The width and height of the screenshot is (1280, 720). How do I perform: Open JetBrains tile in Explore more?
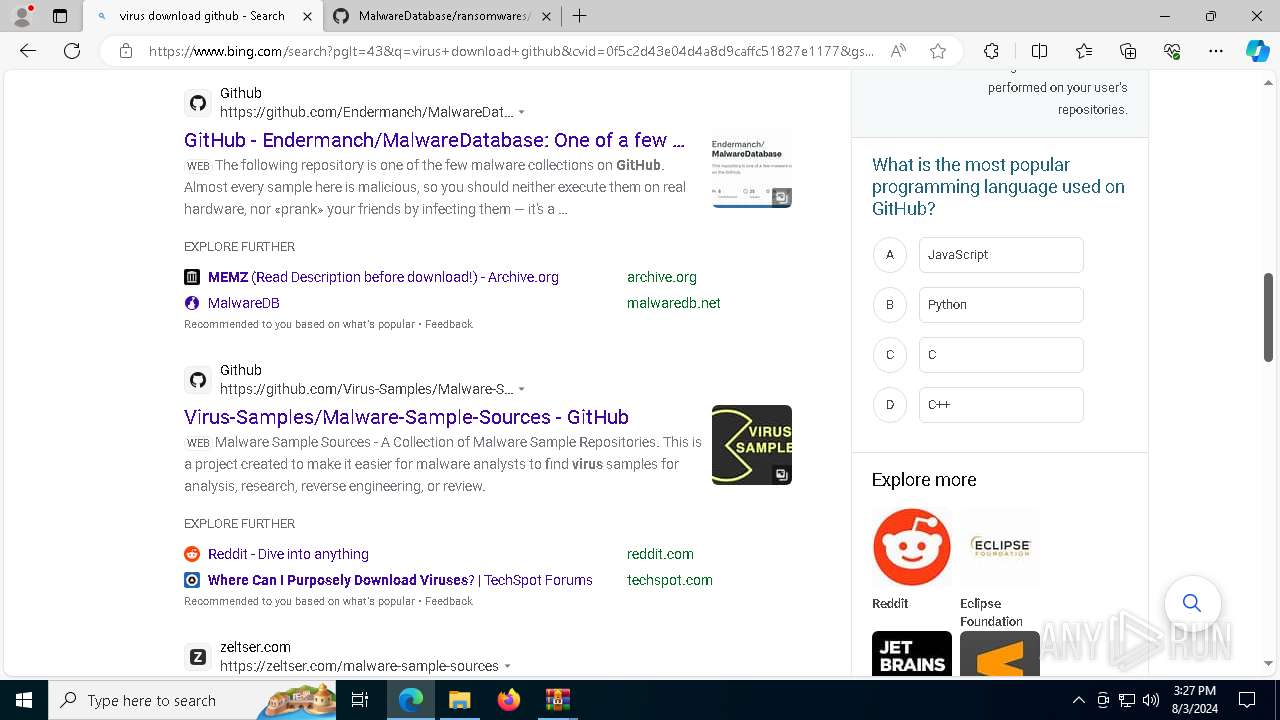[912, 653]
